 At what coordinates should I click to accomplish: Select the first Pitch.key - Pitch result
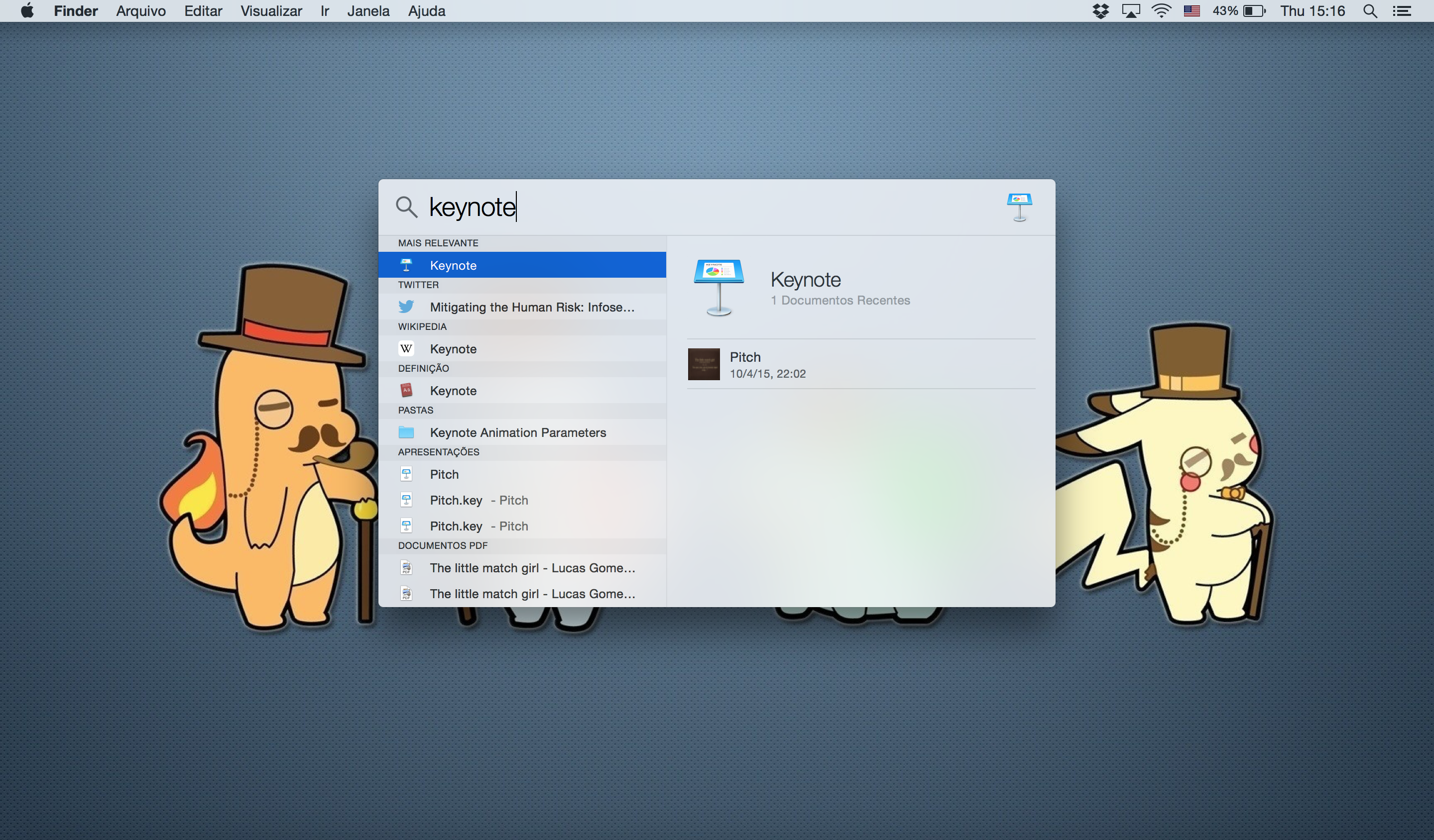522,500
